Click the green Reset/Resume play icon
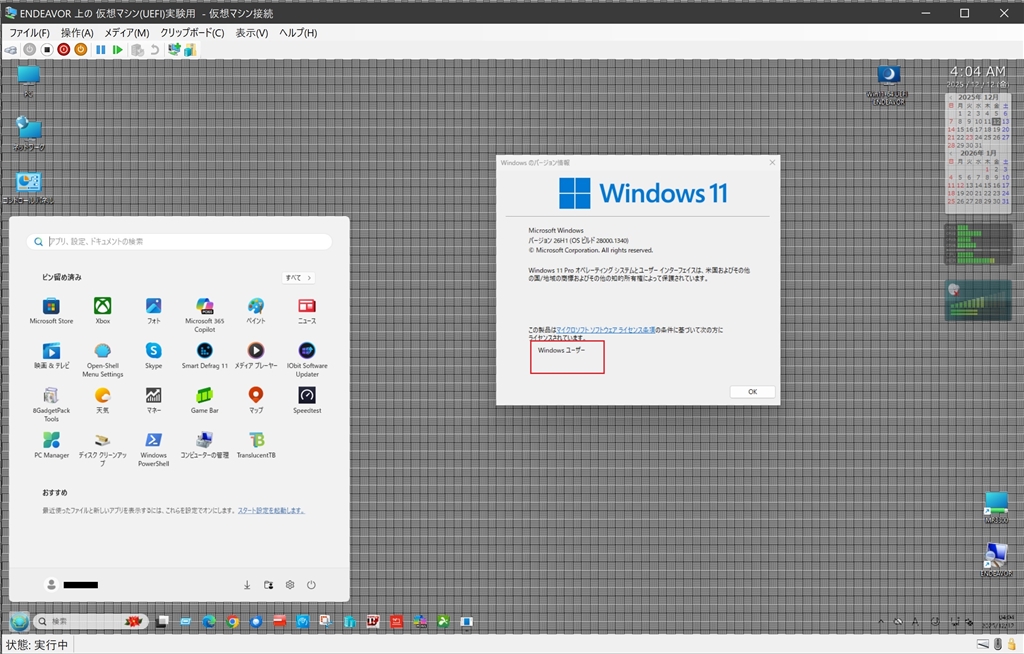 (x=118, y=50)
